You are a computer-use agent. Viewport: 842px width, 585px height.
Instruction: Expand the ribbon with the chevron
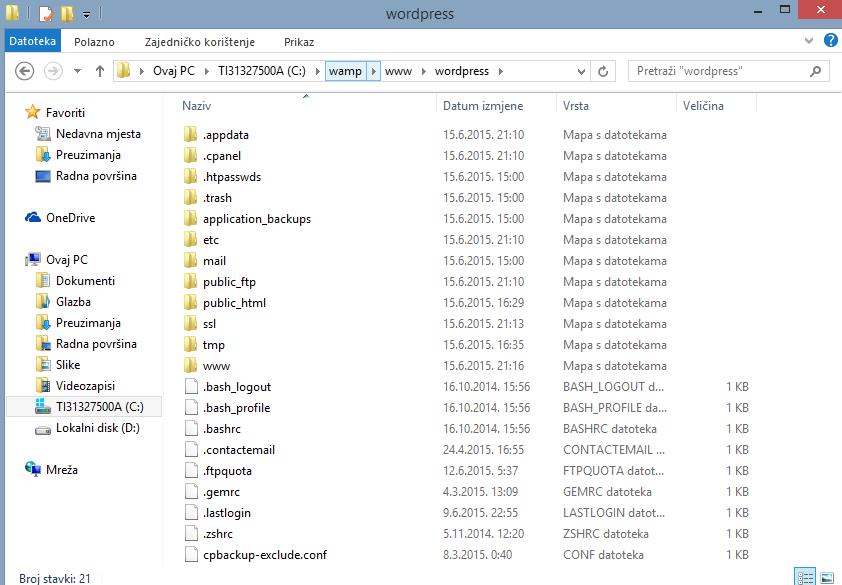[809, 40]
